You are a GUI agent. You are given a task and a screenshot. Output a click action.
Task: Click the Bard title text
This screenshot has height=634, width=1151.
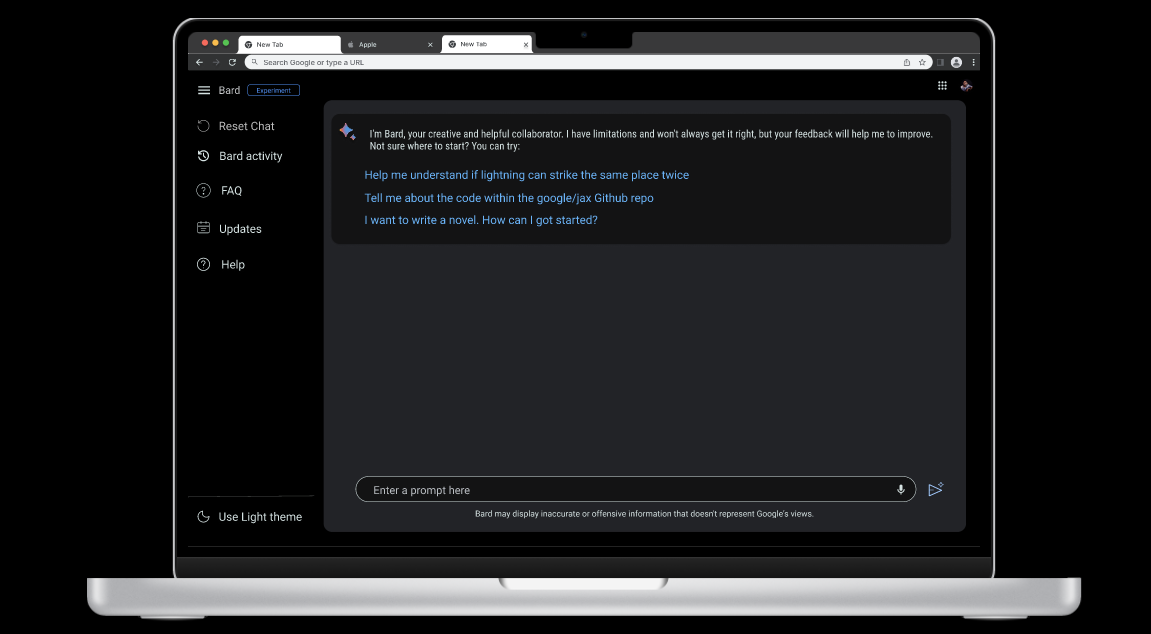coord(229,90)
